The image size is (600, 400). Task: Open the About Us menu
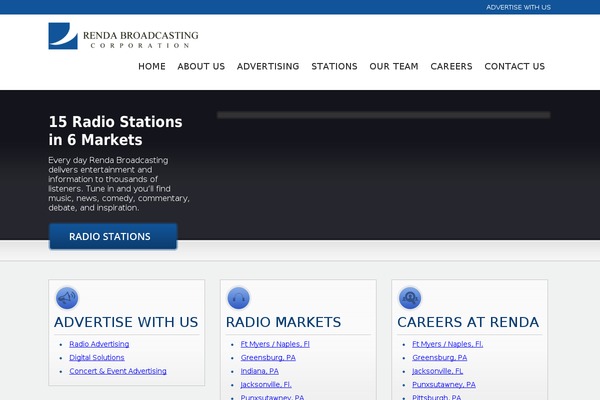tap(201, 66)
